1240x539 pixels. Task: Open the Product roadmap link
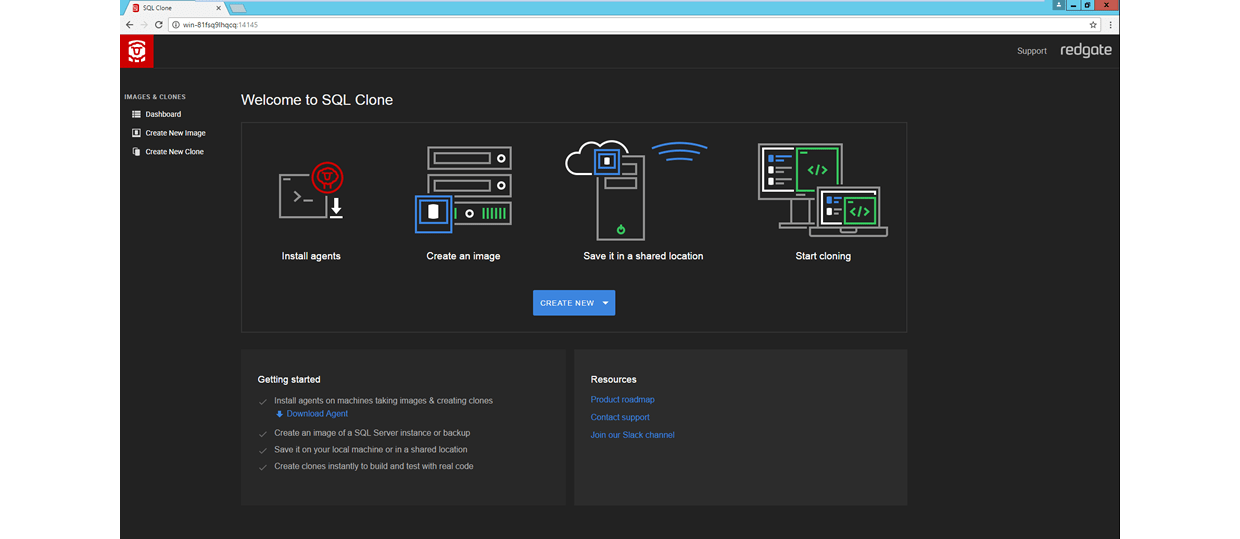(623, 400)
